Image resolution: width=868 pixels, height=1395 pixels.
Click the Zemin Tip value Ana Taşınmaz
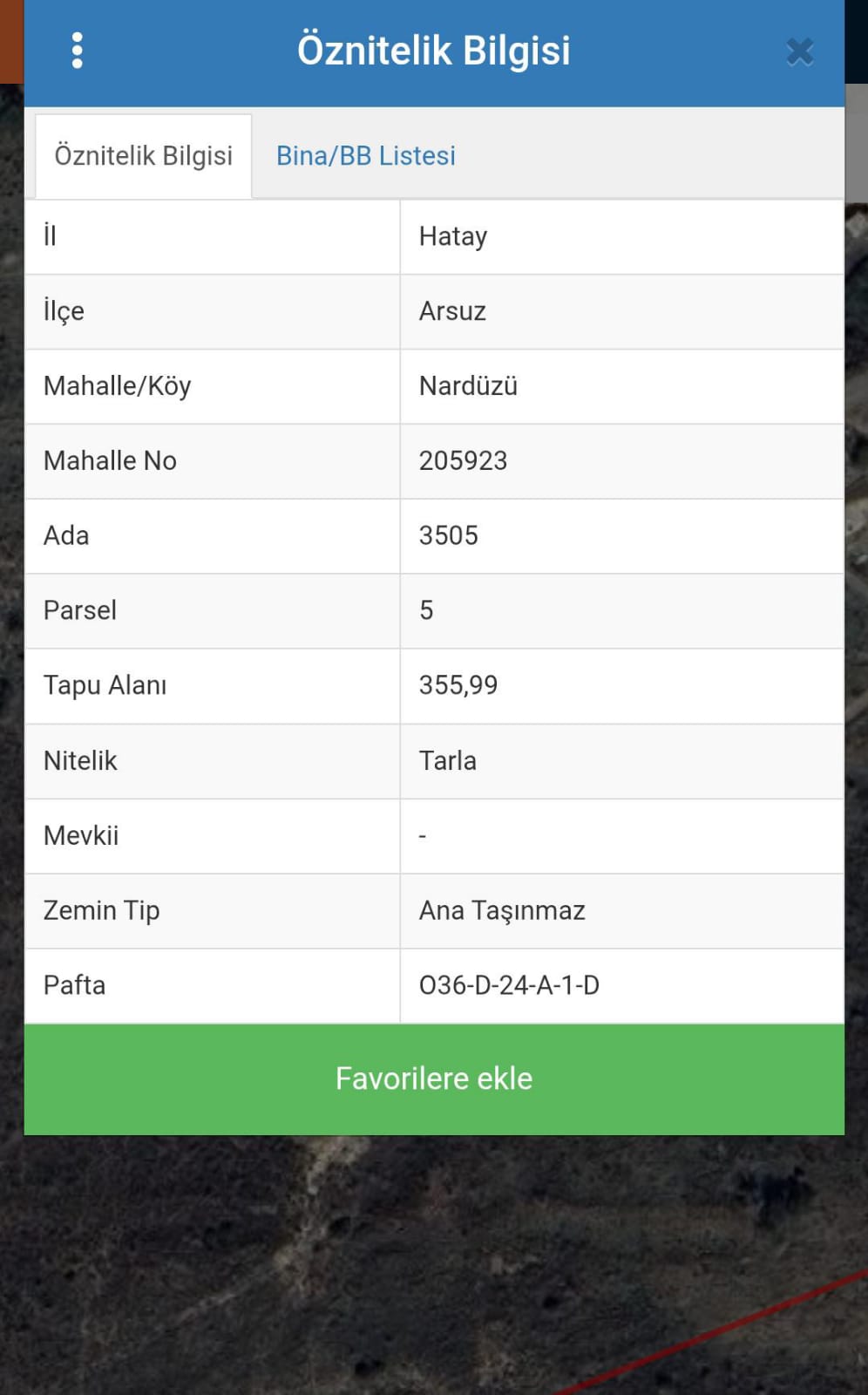point(502,911)
